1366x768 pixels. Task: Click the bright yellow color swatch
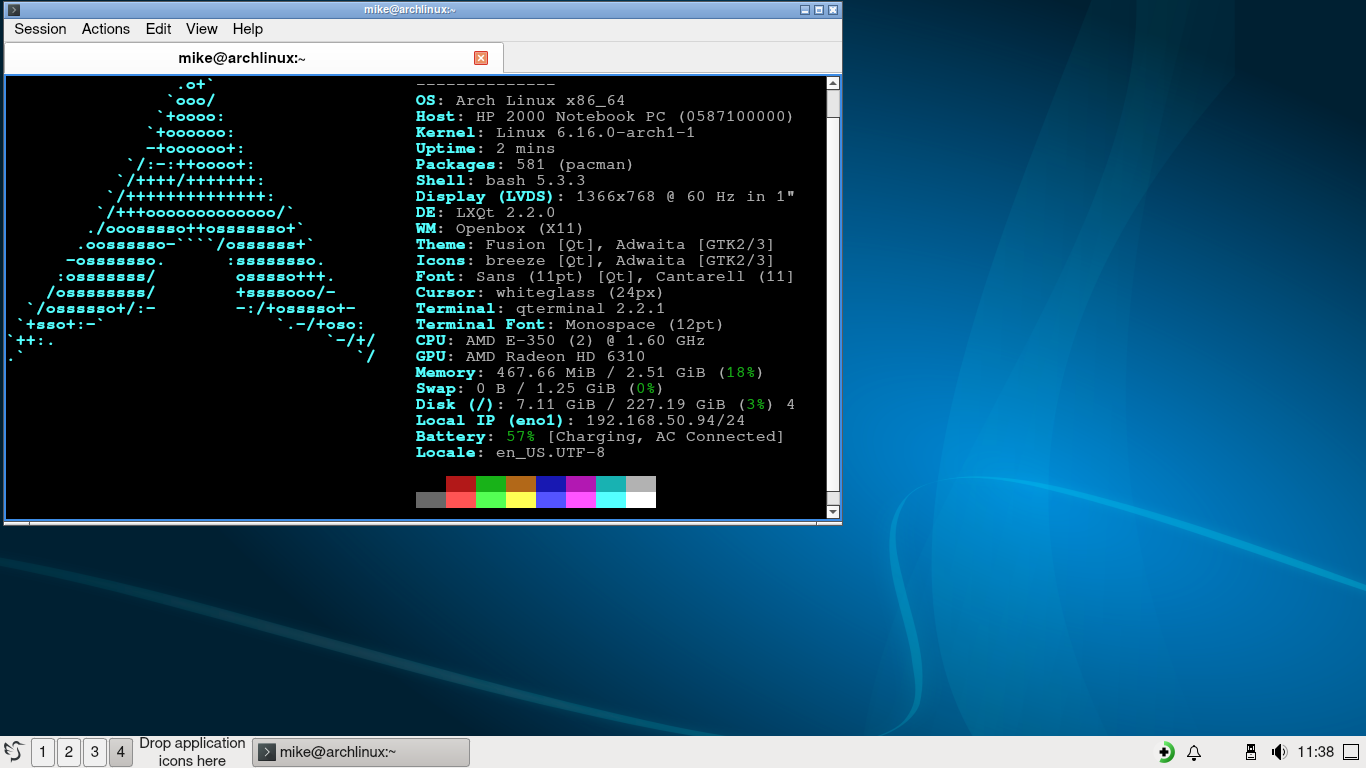point(521,500)
